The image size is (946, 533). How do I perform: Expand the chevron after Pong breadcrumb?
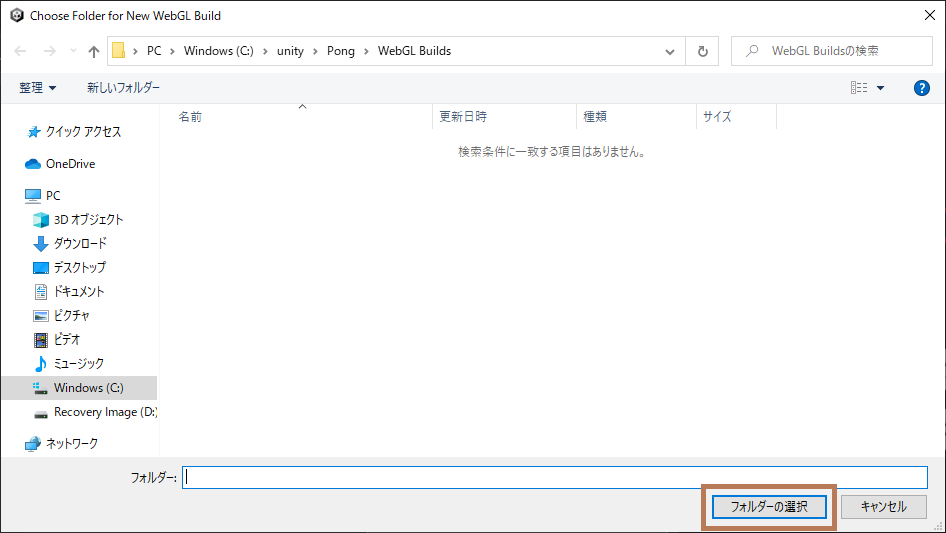click(366, 51)
